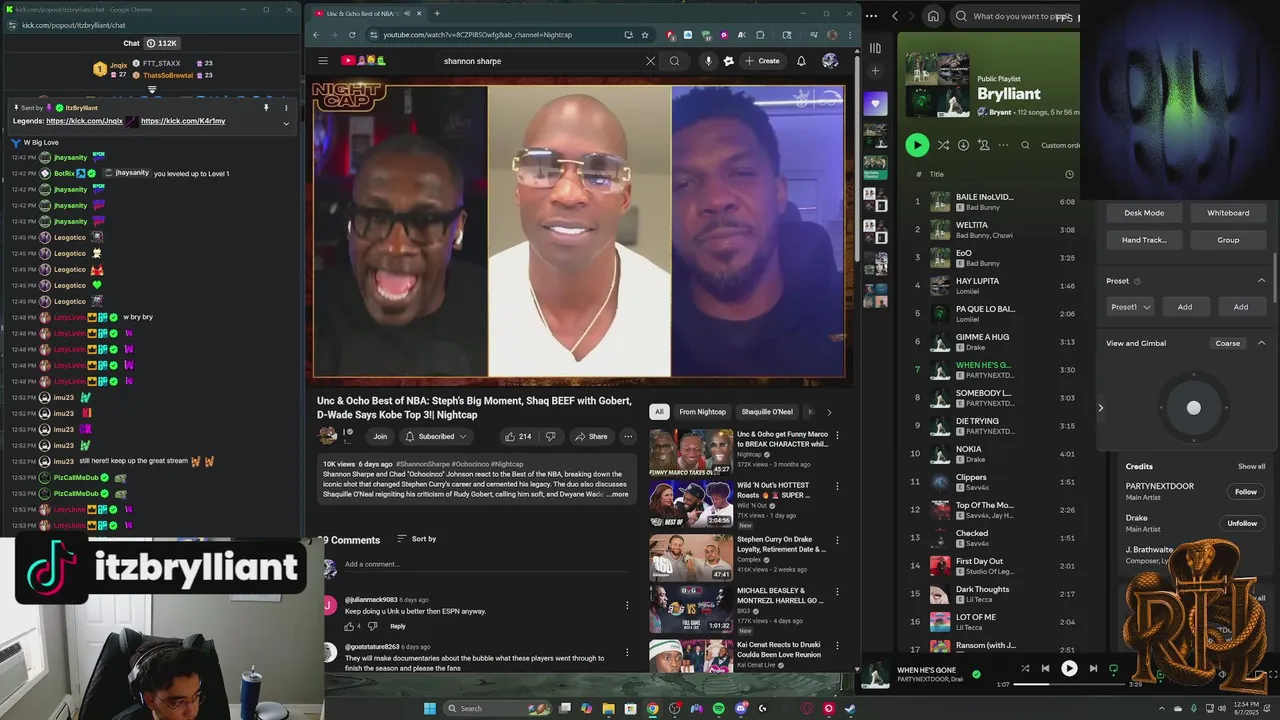Image resolution: width=1280 pixels, height=720 pixels.
Task: Share the Nightcap video
Action: 591,436
